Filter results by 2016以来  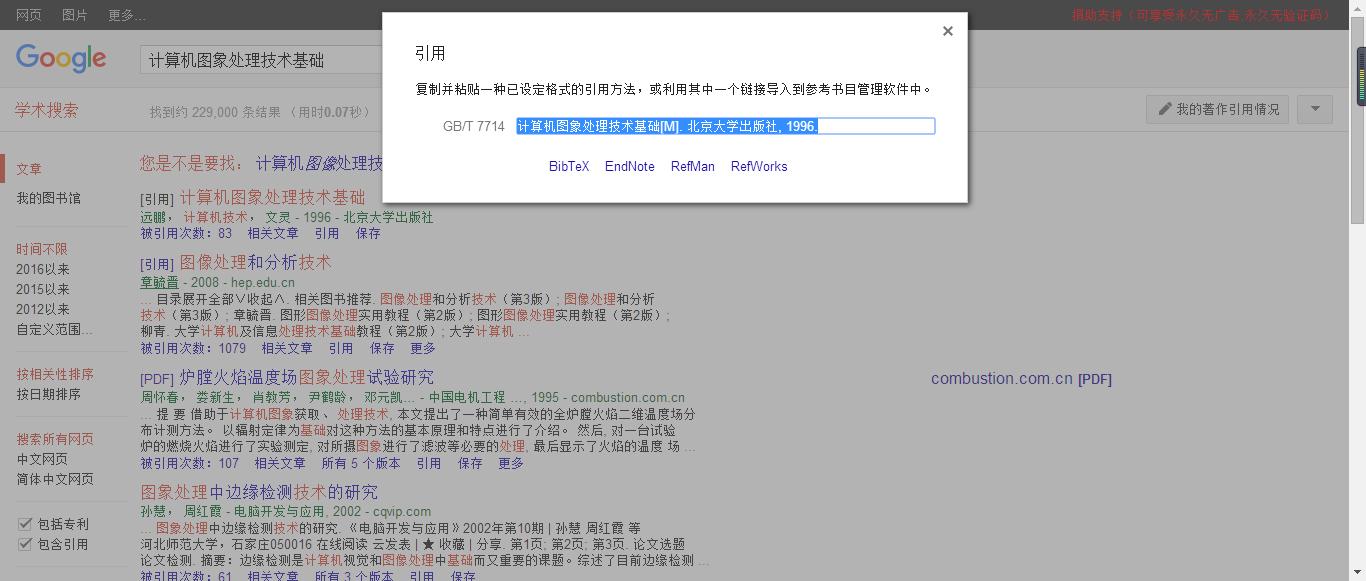[43, 269]
